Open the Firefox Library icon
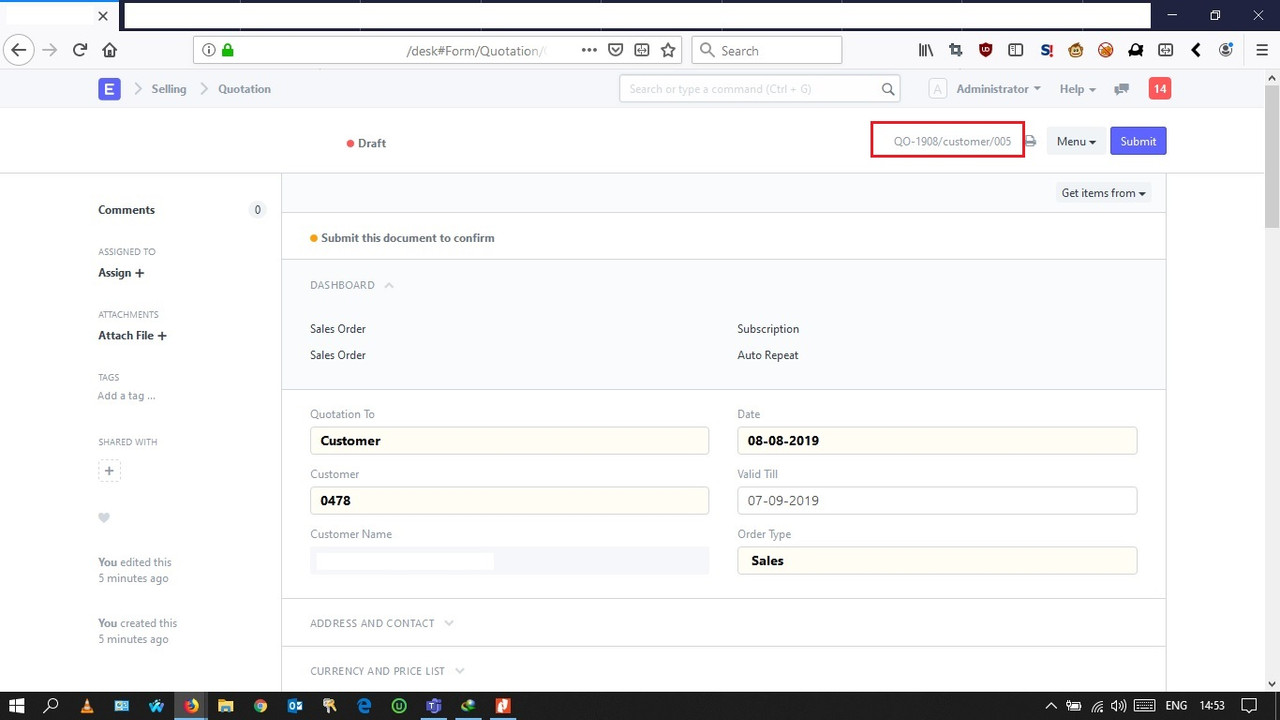This screenshot has width=1280, height=720. point(926,50)
